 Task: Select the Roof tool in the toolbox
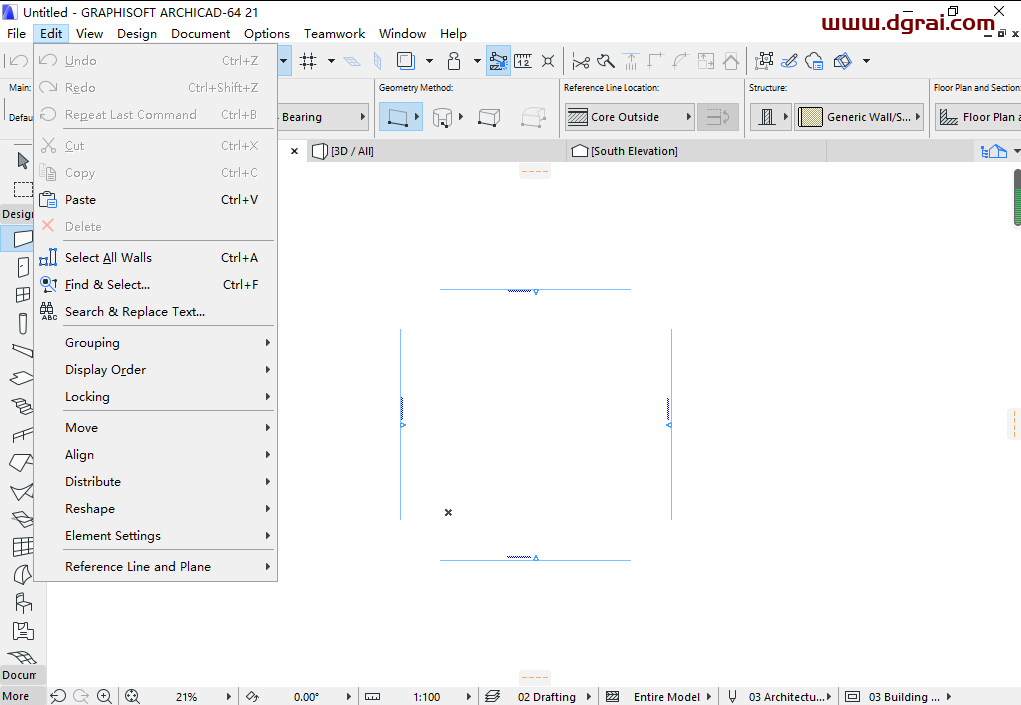tap(21, 462)
